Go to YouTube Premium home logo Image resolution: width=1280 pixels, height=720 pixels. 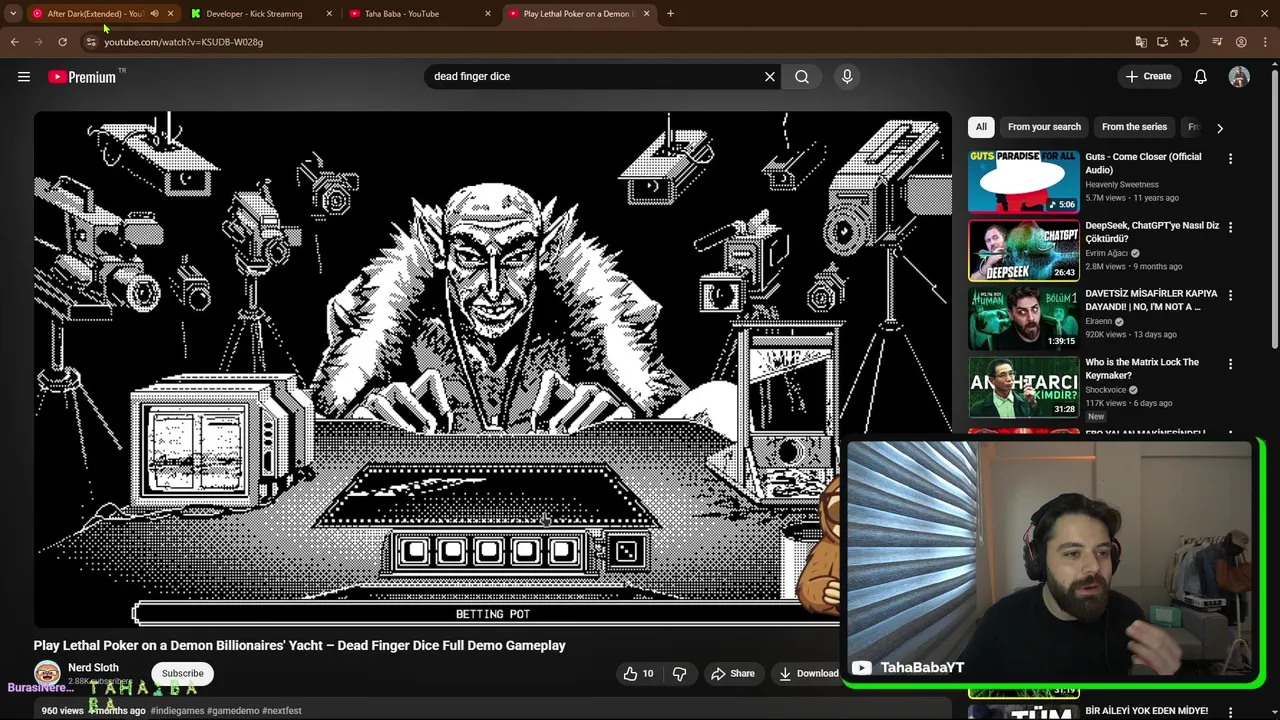click(x=82, y=77)
